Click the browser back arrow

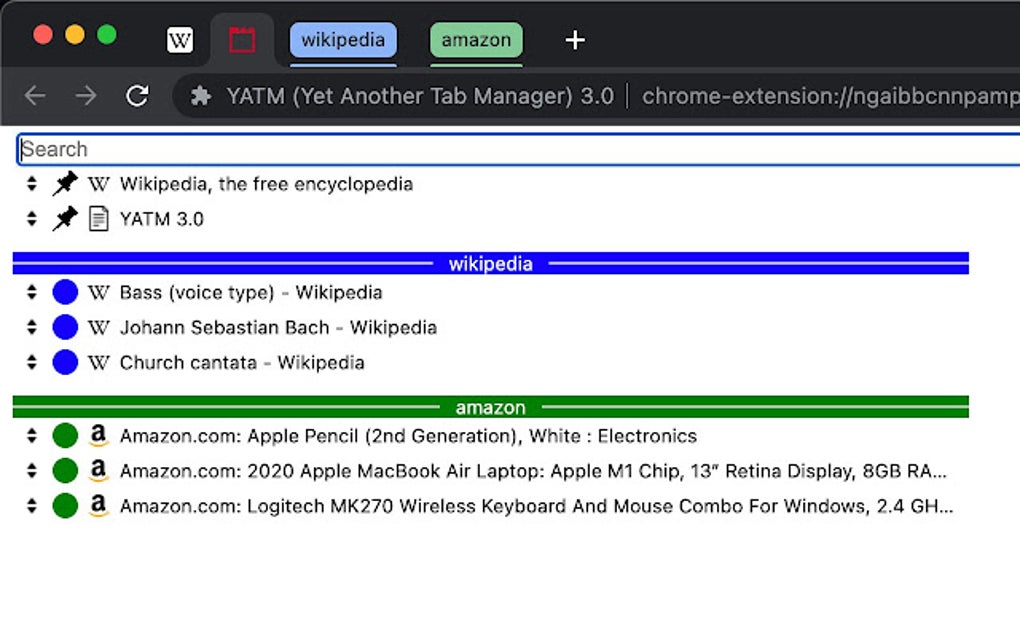click(35, 96)
